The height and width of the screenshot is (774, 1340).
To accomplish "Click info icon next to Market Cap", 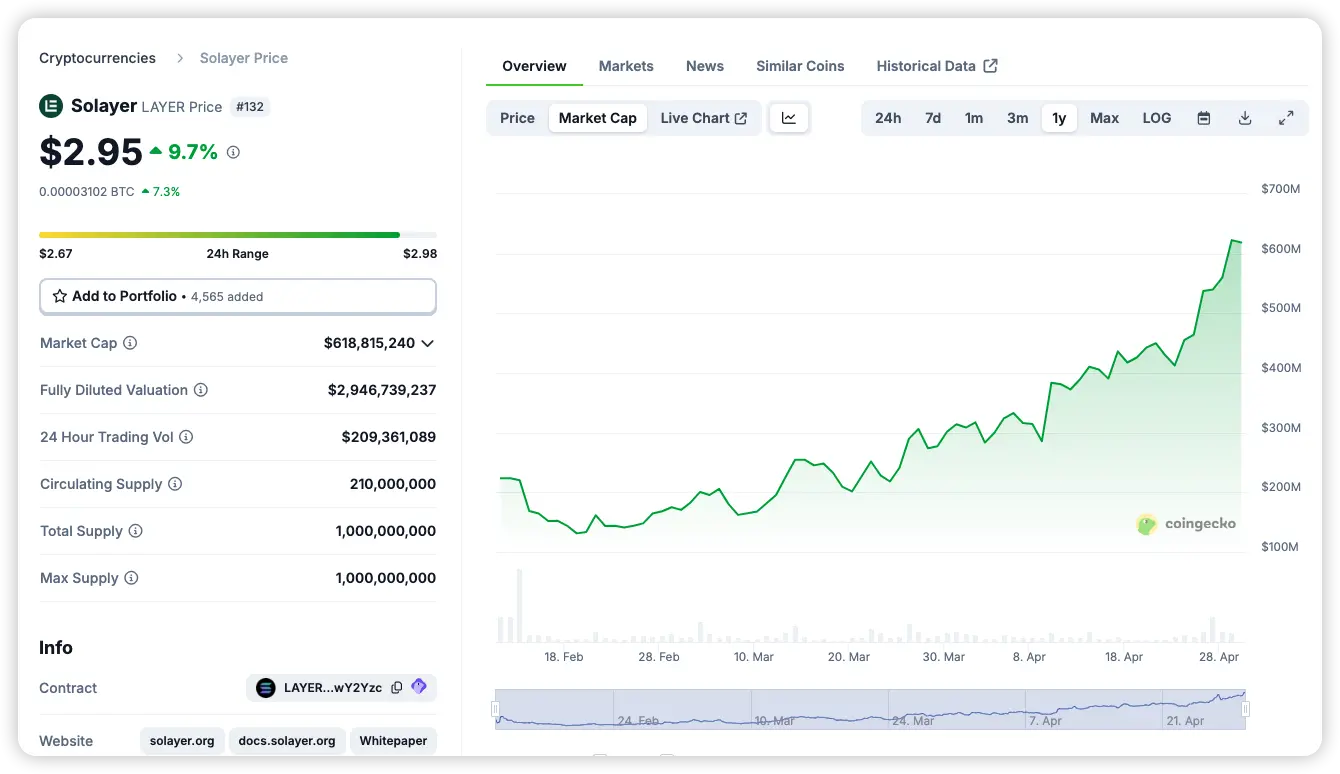I will click(x=130, y=343).
